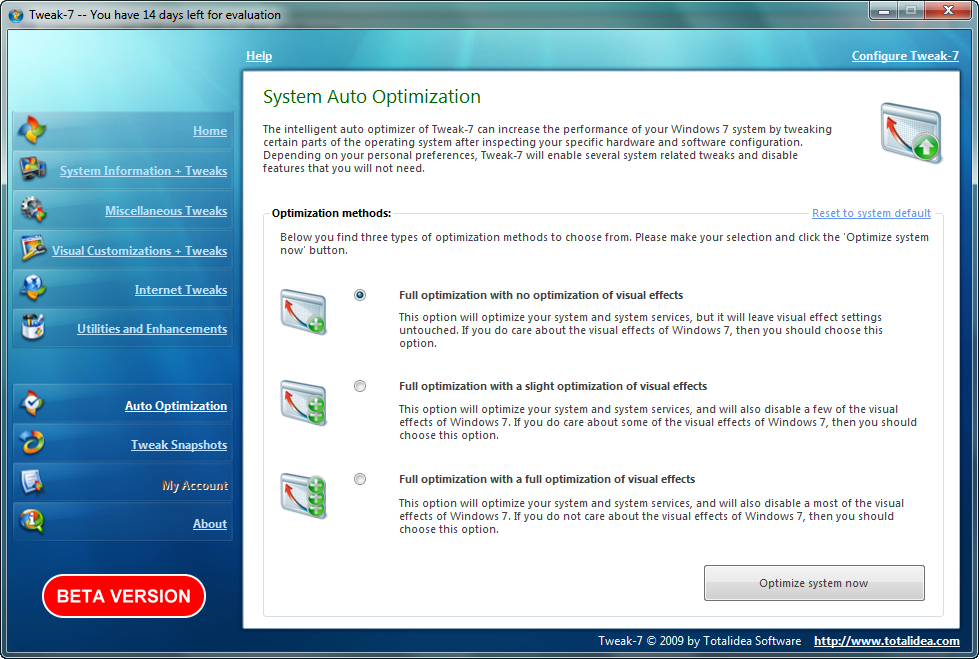Click the 'Full optimization with no optimization' heading
Viewport: 979px width, 659px height.
(x=541, y=295)
